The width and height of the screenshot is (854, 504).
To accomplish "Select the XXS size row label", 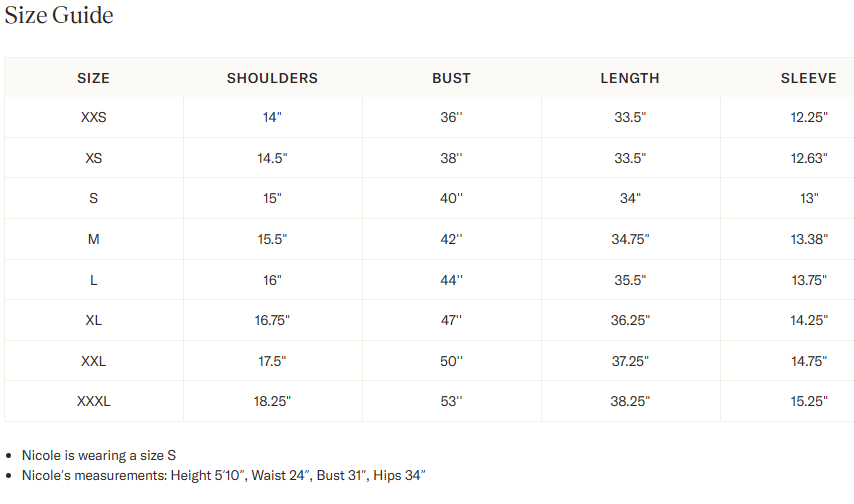I will [x=94, y=118].
